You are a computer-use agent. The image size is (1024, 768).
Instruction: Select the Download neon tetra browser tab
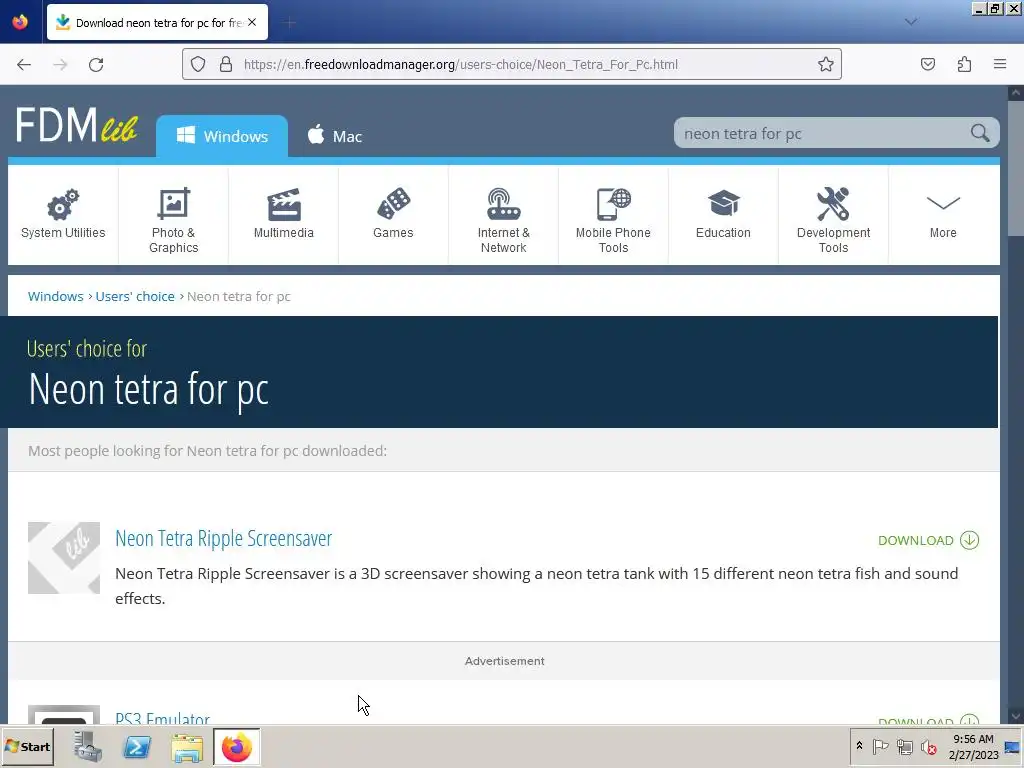pos(157,22)
